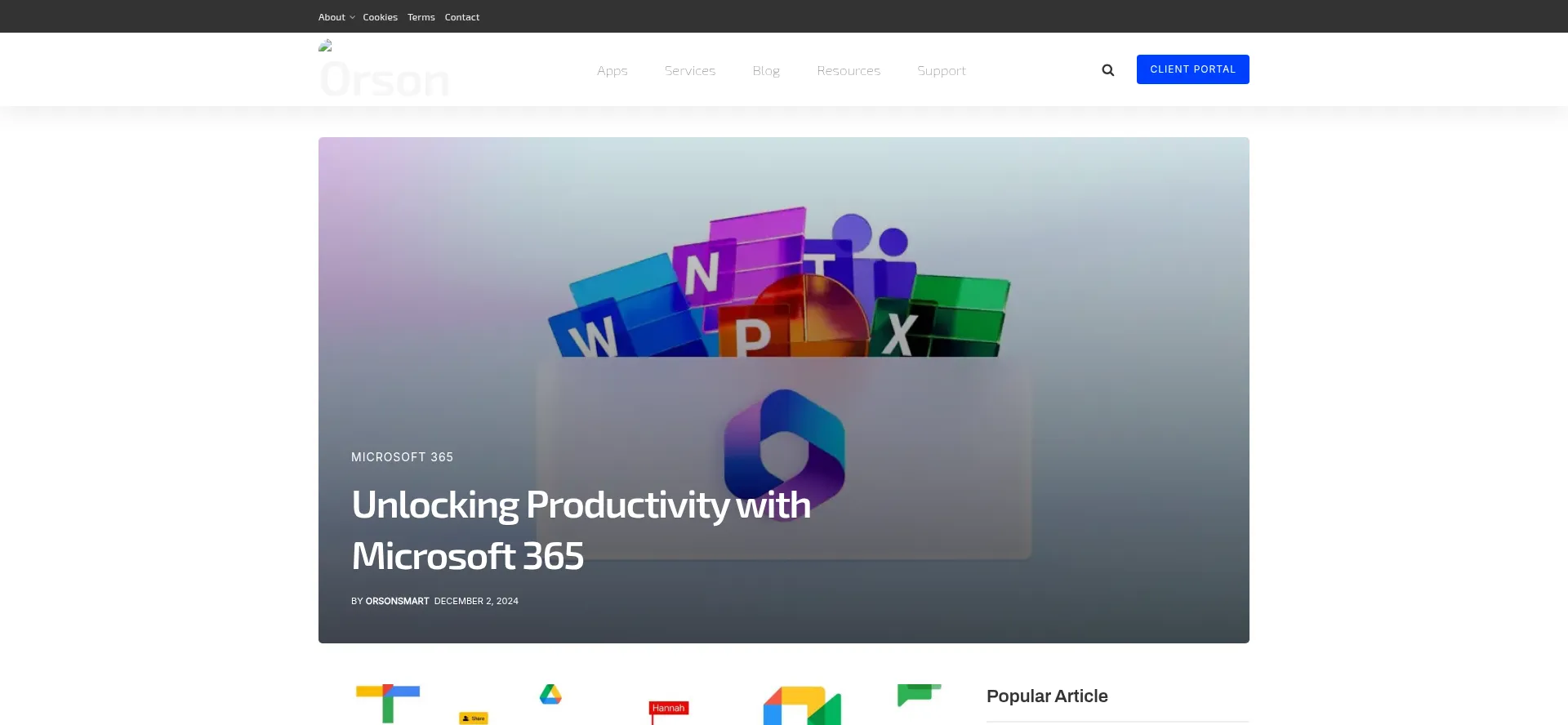Click the green Google Chat bubble icon
Screen dimensions: 1568x725
[x=918, y=695]
